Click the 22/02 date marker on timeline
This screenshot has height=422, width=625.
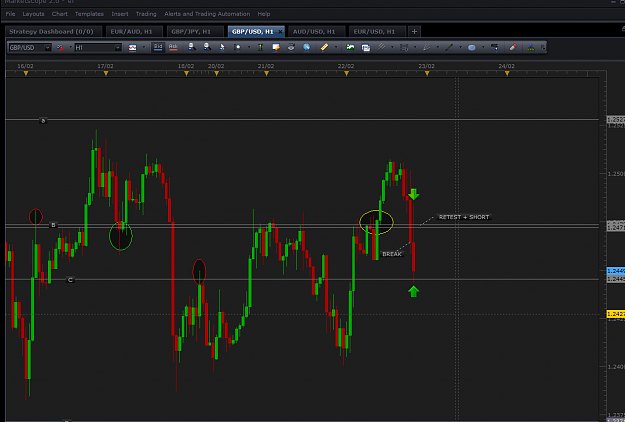346,74
